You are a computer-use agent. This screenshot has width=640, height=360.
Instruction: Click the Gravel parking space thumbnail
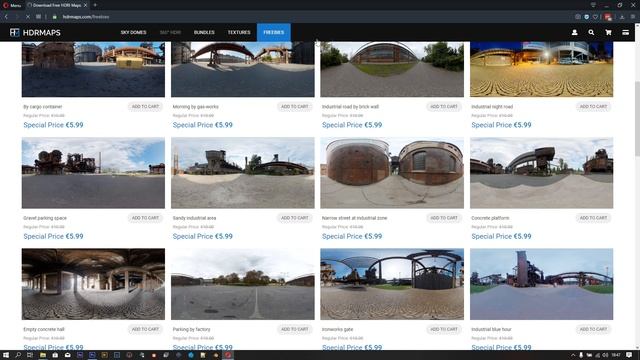[93, 173]
